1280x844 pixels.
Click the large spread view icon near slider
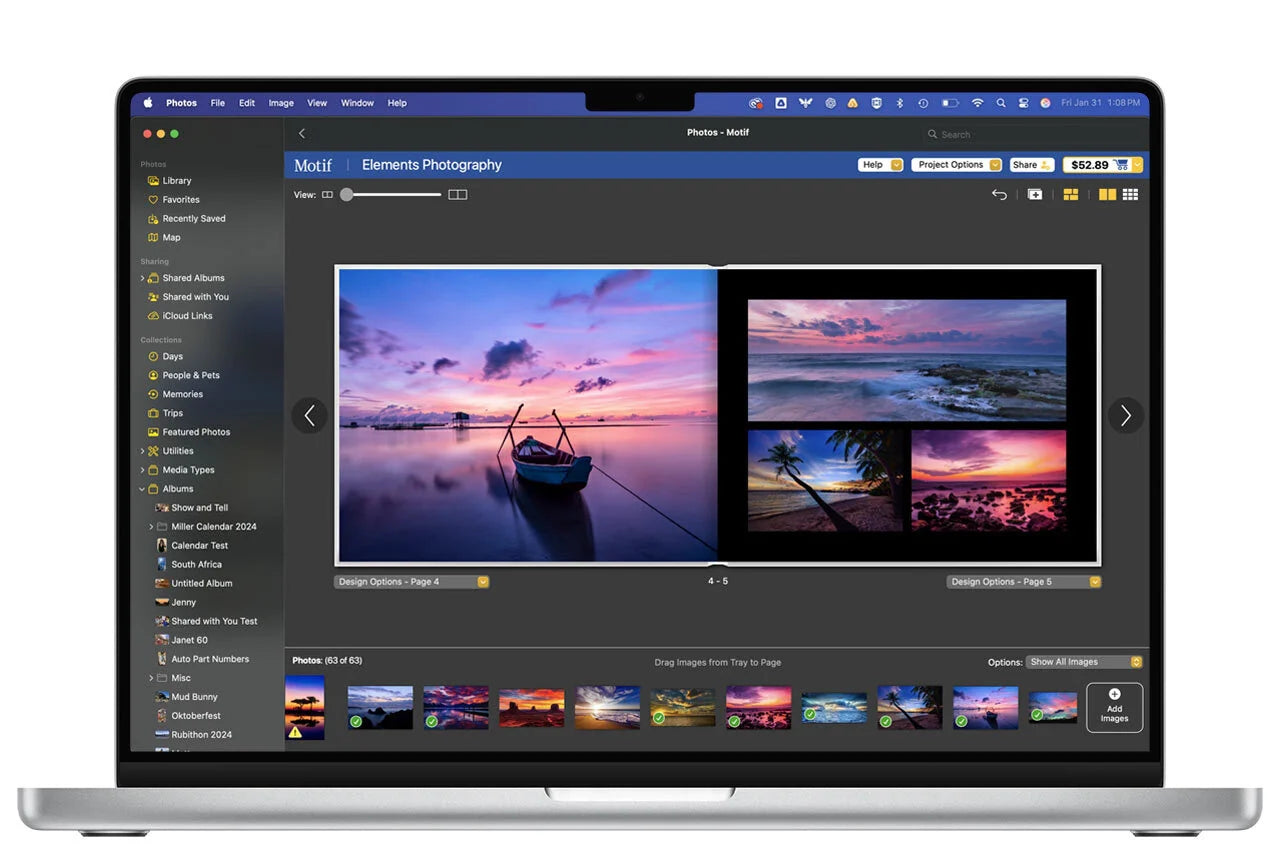tap(458, 195)
